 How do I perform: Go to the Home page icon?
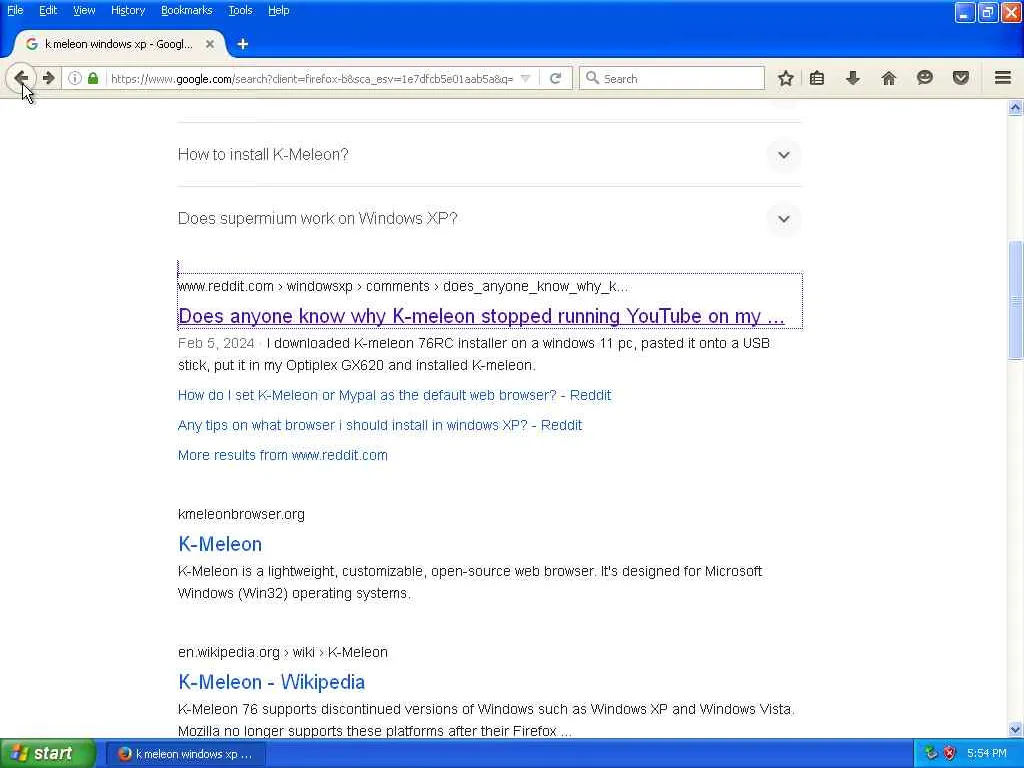(889, 78)
